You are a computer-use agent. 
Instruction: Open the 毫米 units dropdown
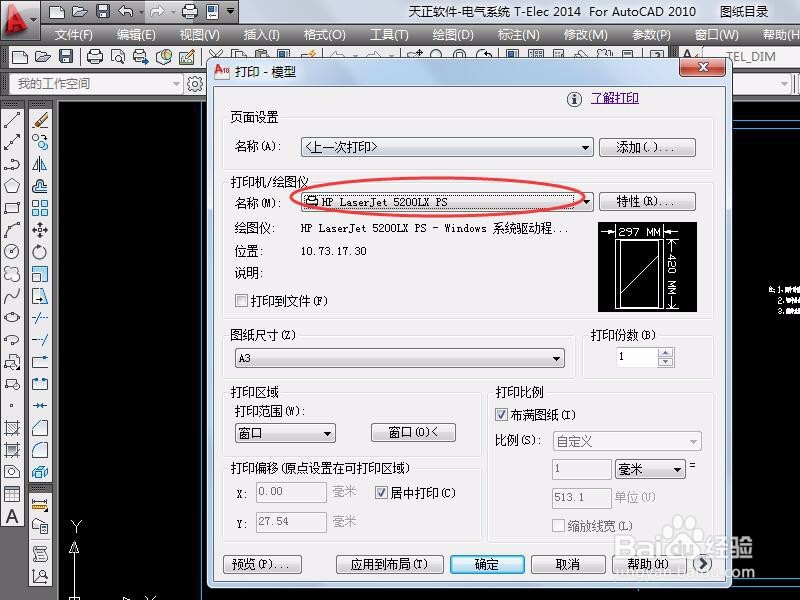650,469
